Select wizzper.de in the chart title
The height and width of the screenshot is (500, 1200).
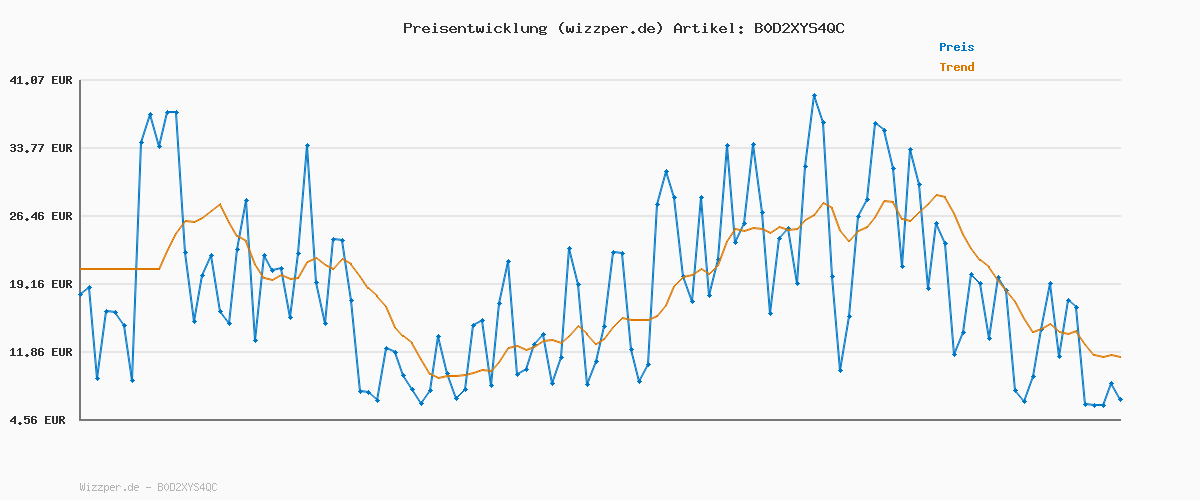point(609,28)
